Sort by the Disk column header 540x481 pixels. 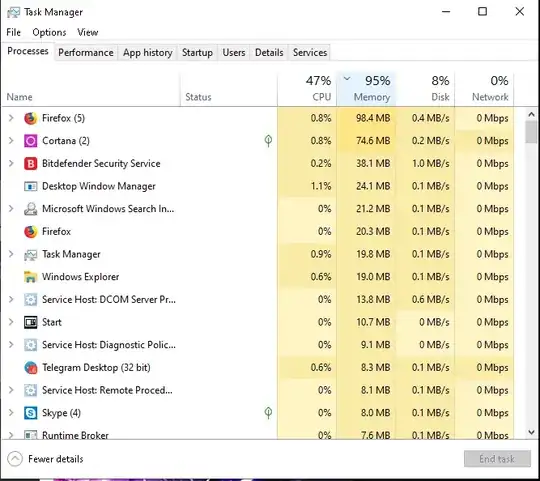[x=425, y=89]
